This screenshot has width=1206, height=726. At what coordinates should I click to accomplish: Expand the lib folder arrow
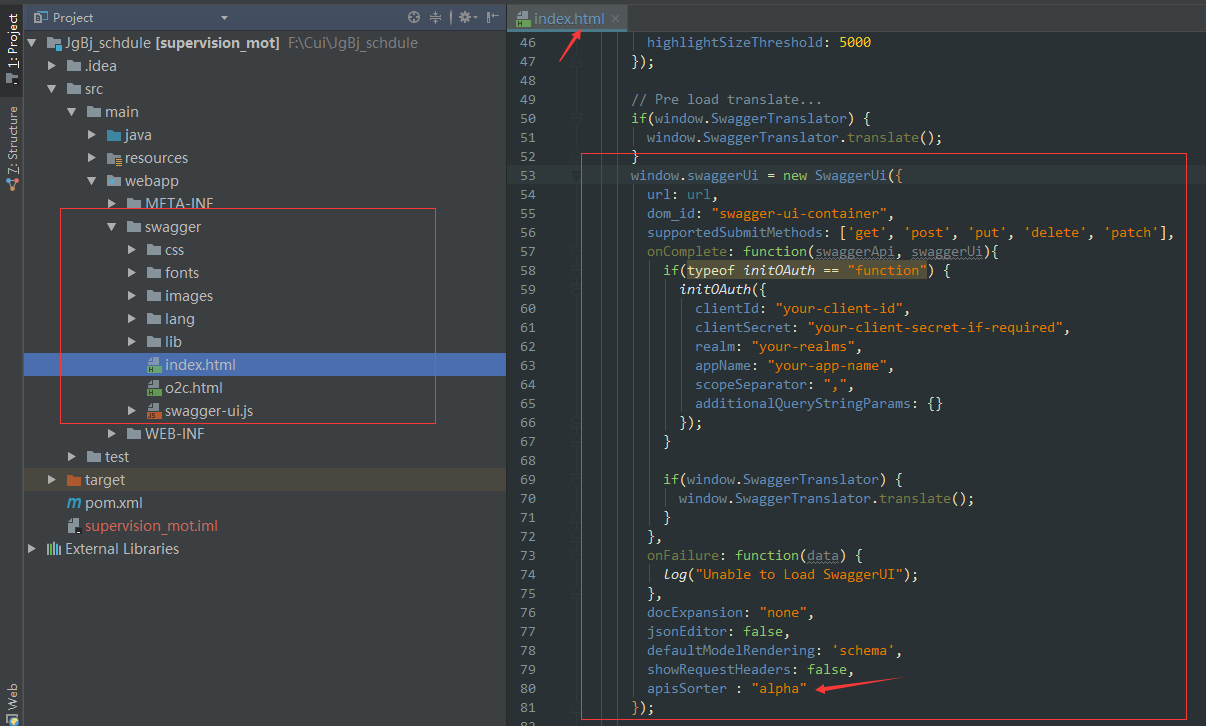[132, 342]
